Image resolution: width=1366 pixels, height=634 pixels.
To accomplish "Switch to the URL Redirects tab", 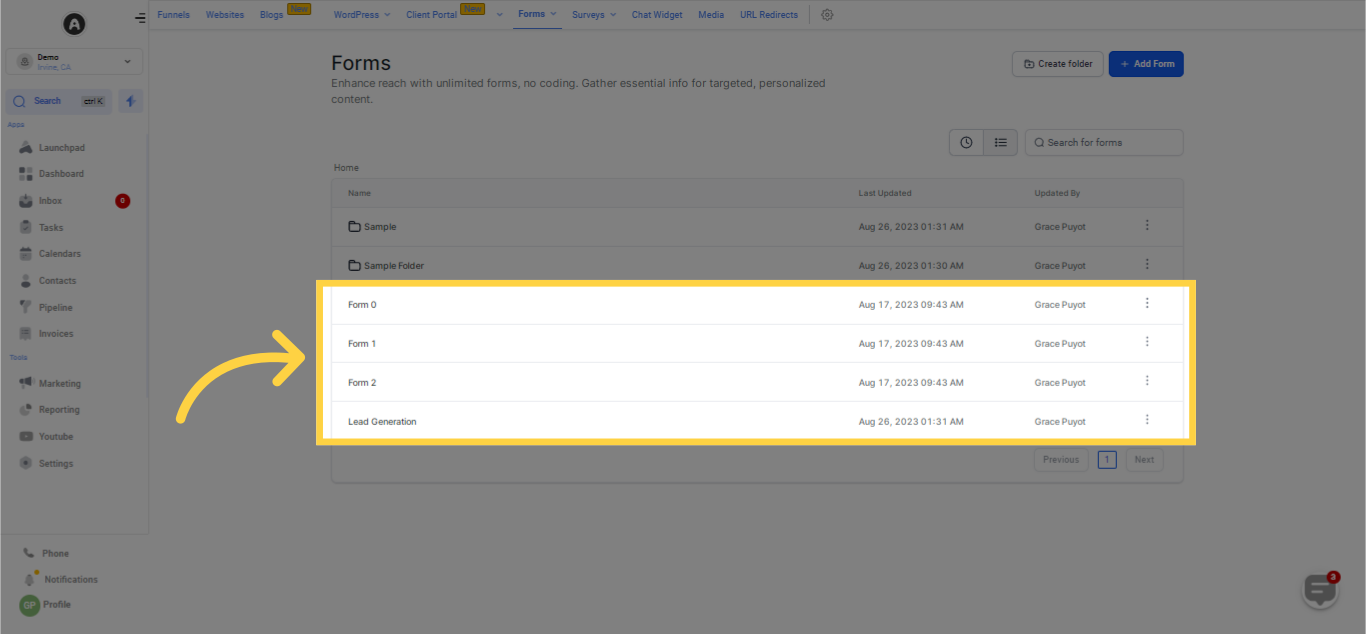I will [769, 15].
